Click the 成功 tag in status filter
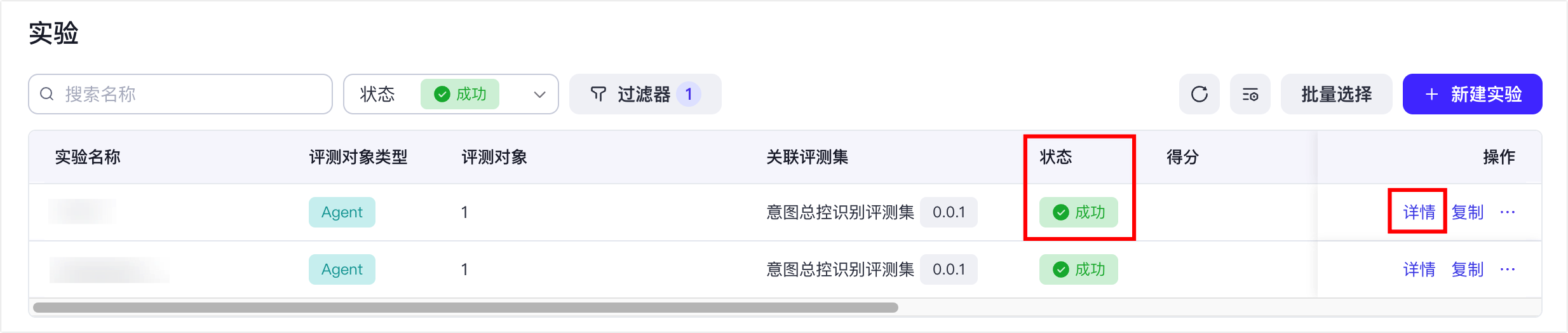1568x333 pixels. coord(460,94)
